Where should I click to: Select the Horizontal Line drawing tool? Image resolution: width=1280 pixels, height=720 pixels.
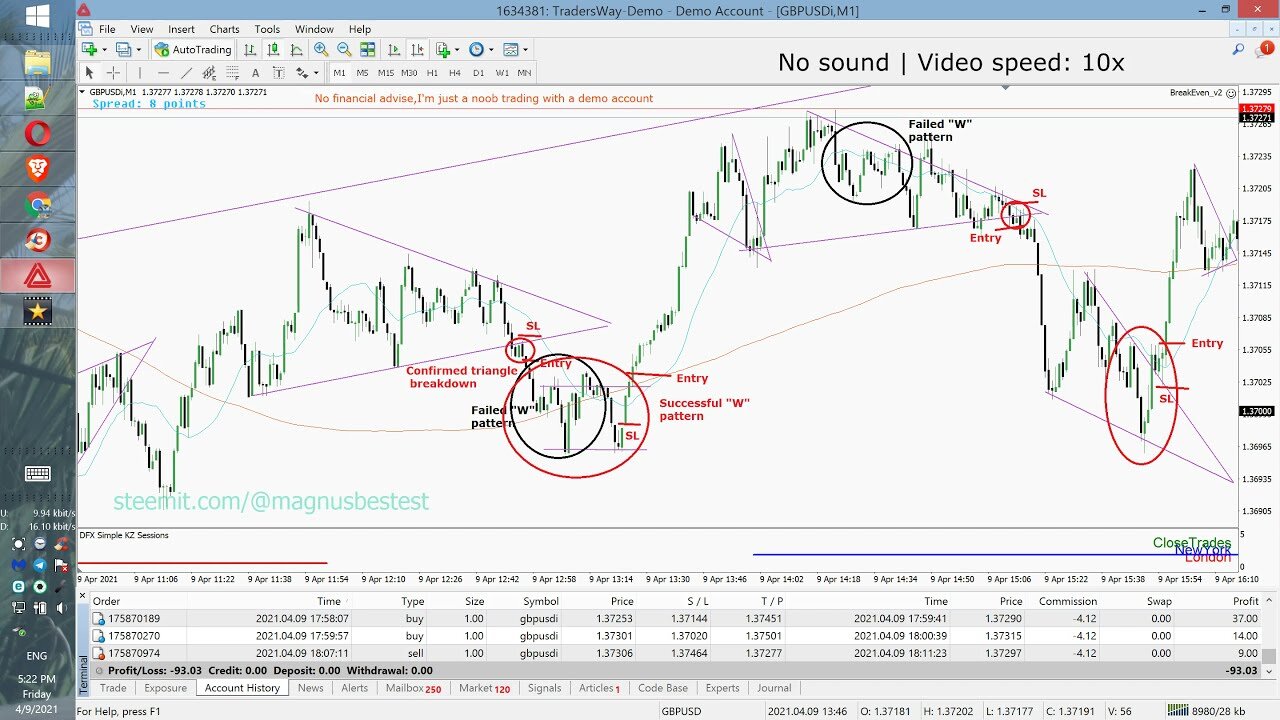click(x=163, y=73)
